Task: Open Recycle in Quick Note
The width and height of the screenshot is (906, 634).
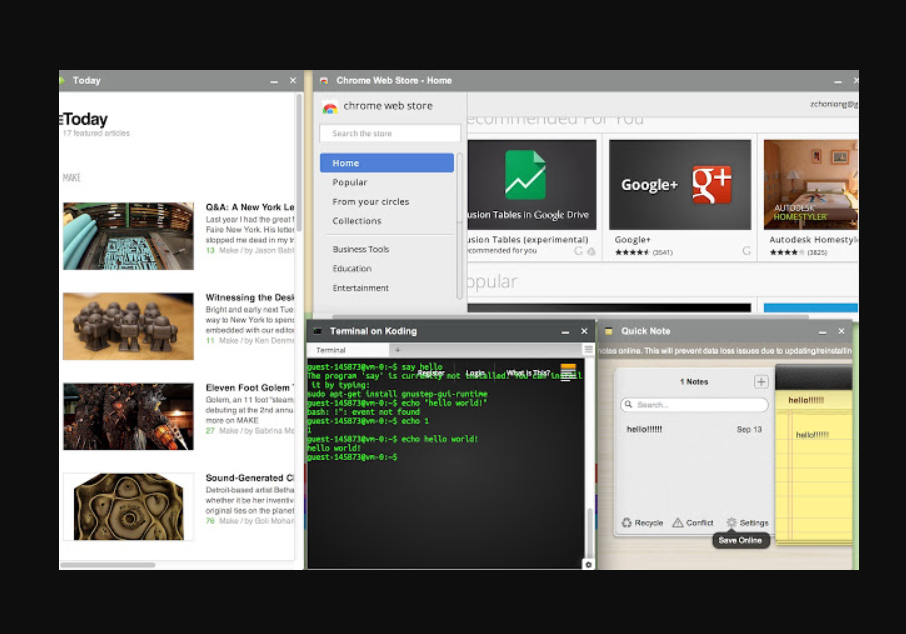Action: click(643, 523)
